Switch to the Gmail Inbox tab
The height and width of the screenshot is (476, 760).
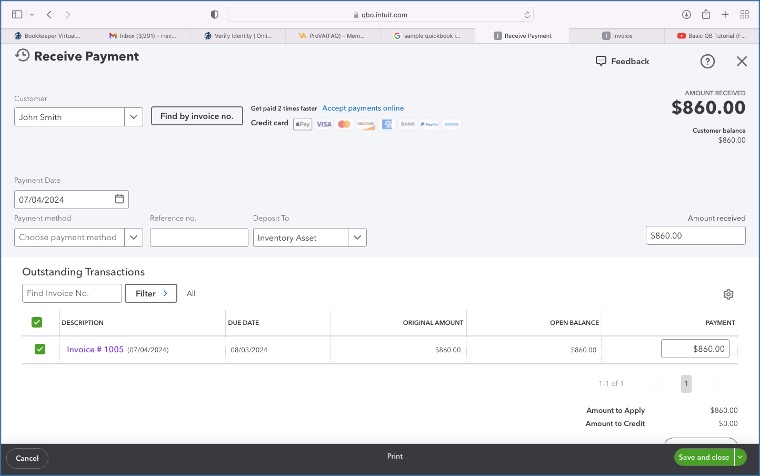[x=142, y=36]
